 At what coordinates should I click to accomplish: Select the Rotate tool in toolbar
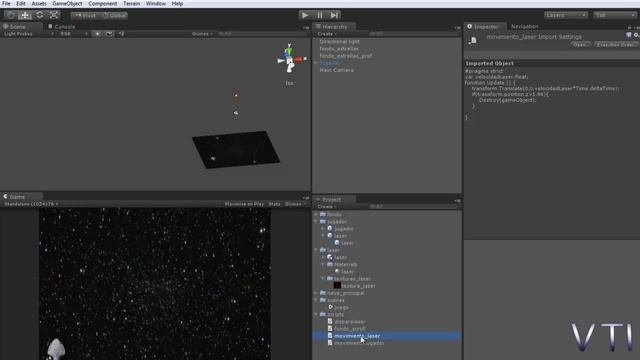(40, 16)
